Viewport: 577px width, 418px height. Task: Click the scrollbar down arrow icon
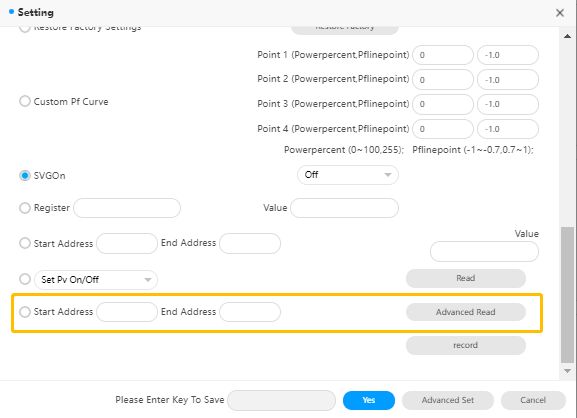click(x=567, y=371)
